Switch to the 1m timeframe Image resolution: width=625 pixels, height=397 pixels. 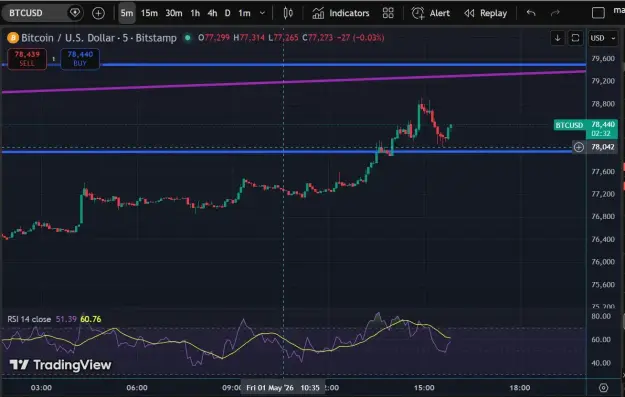244,13
